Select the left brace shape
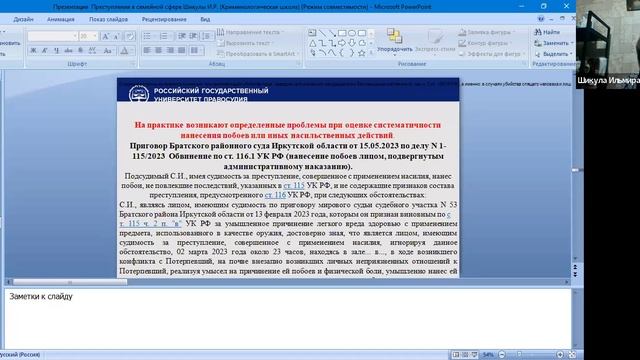640x360 pixels. (342, 53)
